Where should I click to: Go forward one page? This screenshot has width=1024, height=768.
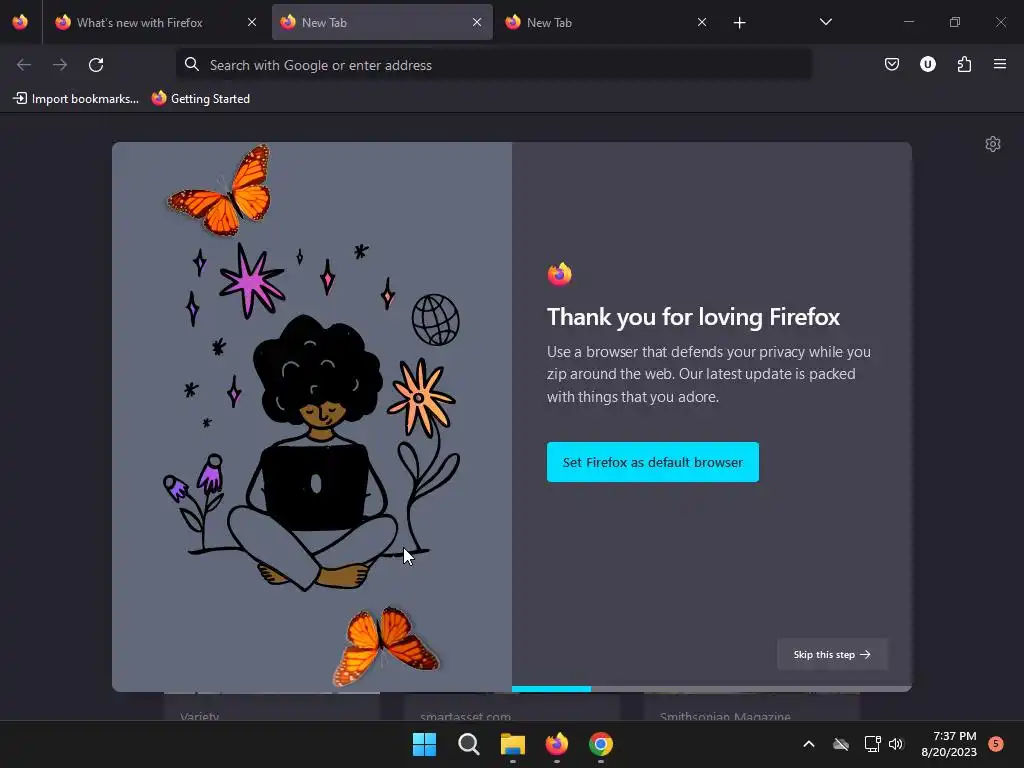pyautogui.click(x=60, y=65)
